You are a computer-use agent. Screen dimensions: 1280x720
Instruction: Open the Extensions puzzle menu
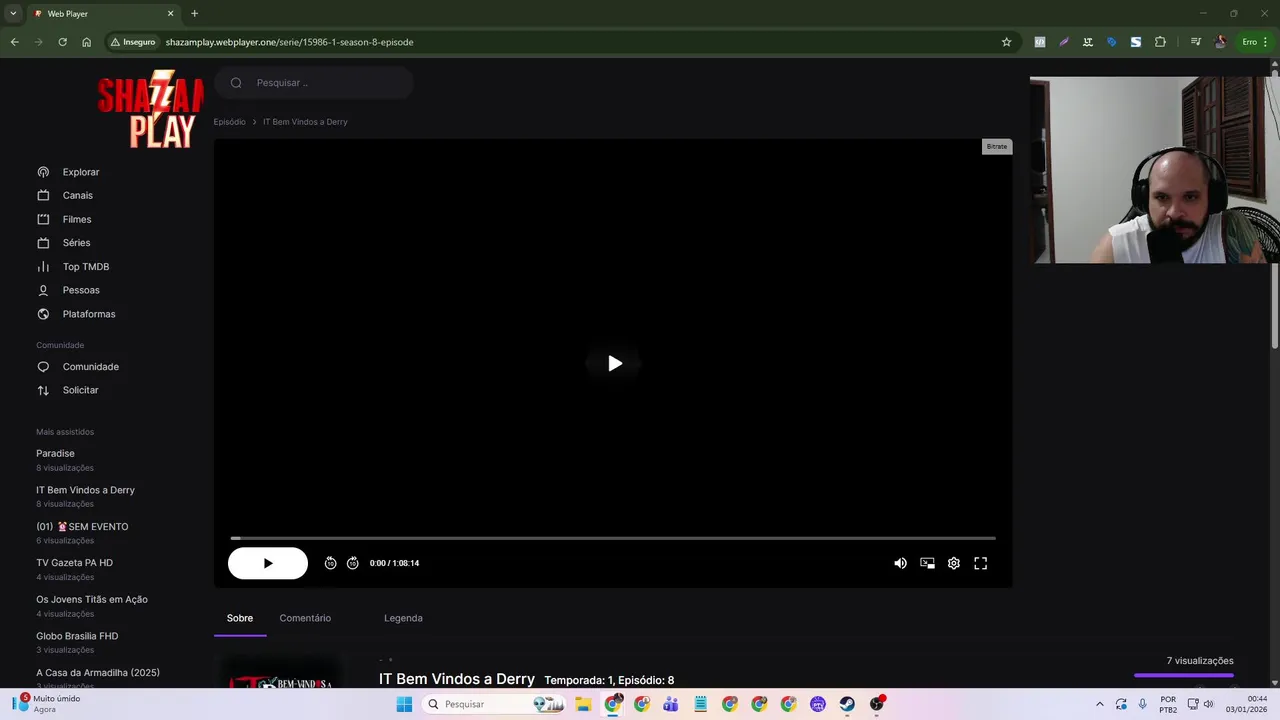[x=1160, y=42]
